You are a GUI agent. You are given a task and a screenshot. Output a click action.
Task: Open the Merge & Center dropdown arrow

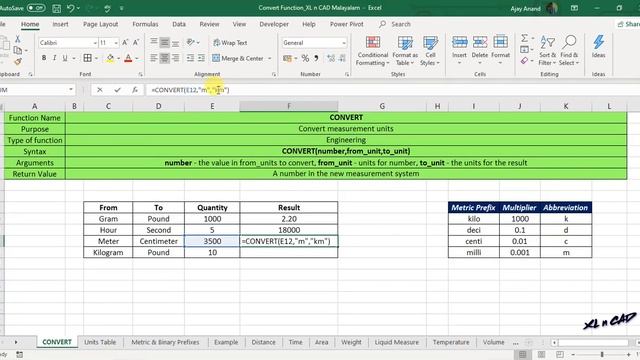coord(270,58)
